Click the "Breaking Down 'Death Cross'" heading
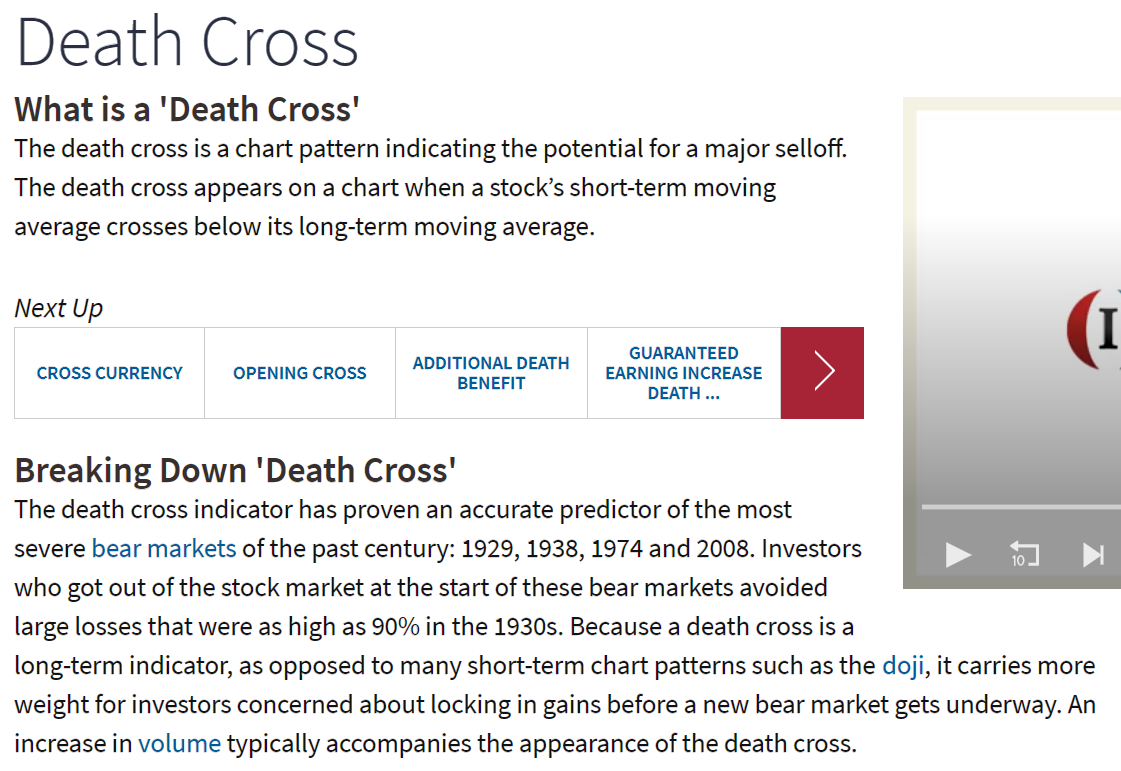This screenshot has width=1121, height=771. coord(235,470)
